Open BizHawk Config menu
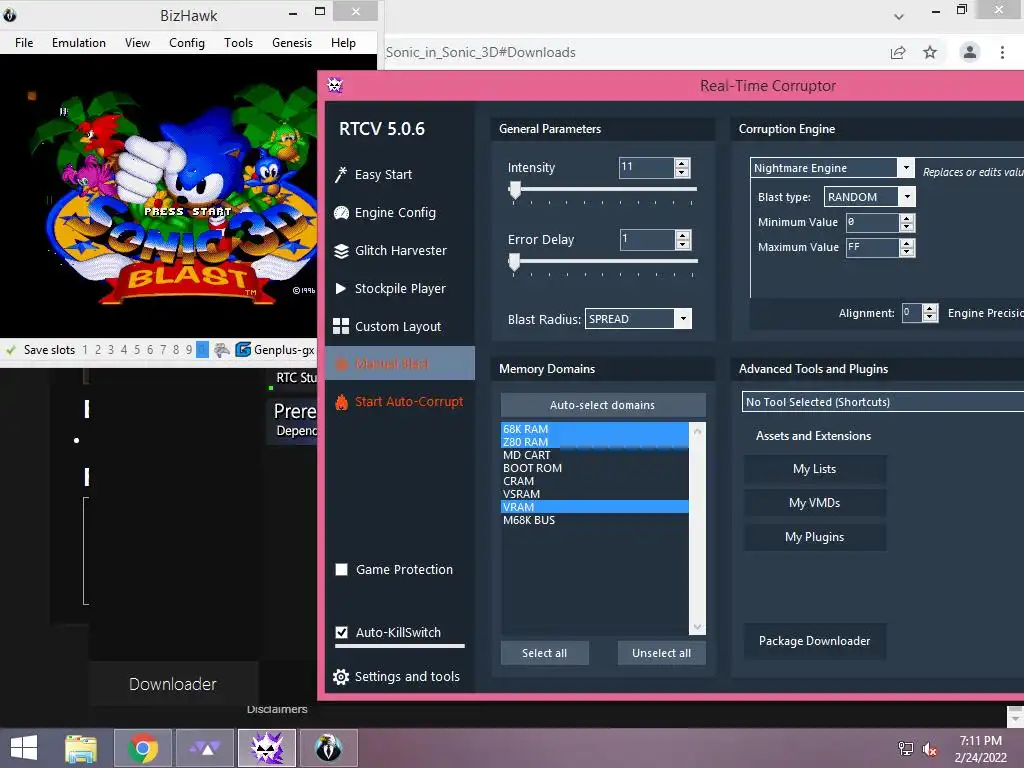The image size is (1024, 768). point(187,42)
